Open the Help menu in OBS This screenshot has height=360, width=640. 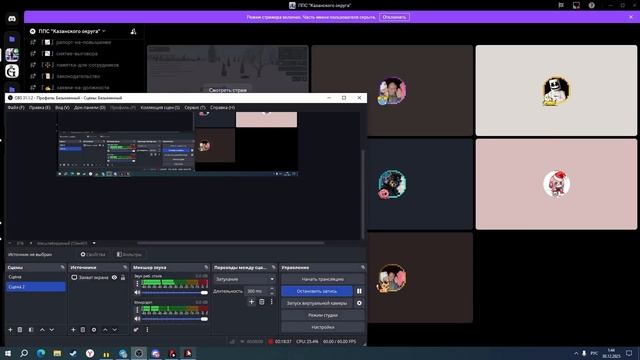[222, 108]
